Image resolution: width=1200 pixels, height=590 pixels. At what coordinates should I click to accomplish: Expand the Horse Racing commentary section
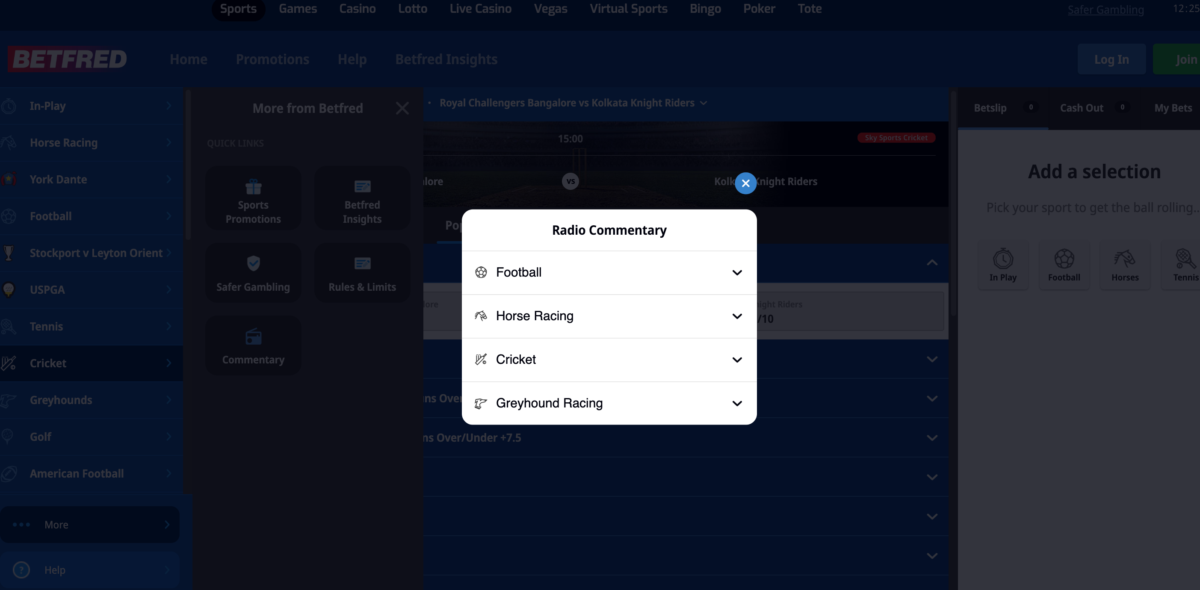[609, 316]
